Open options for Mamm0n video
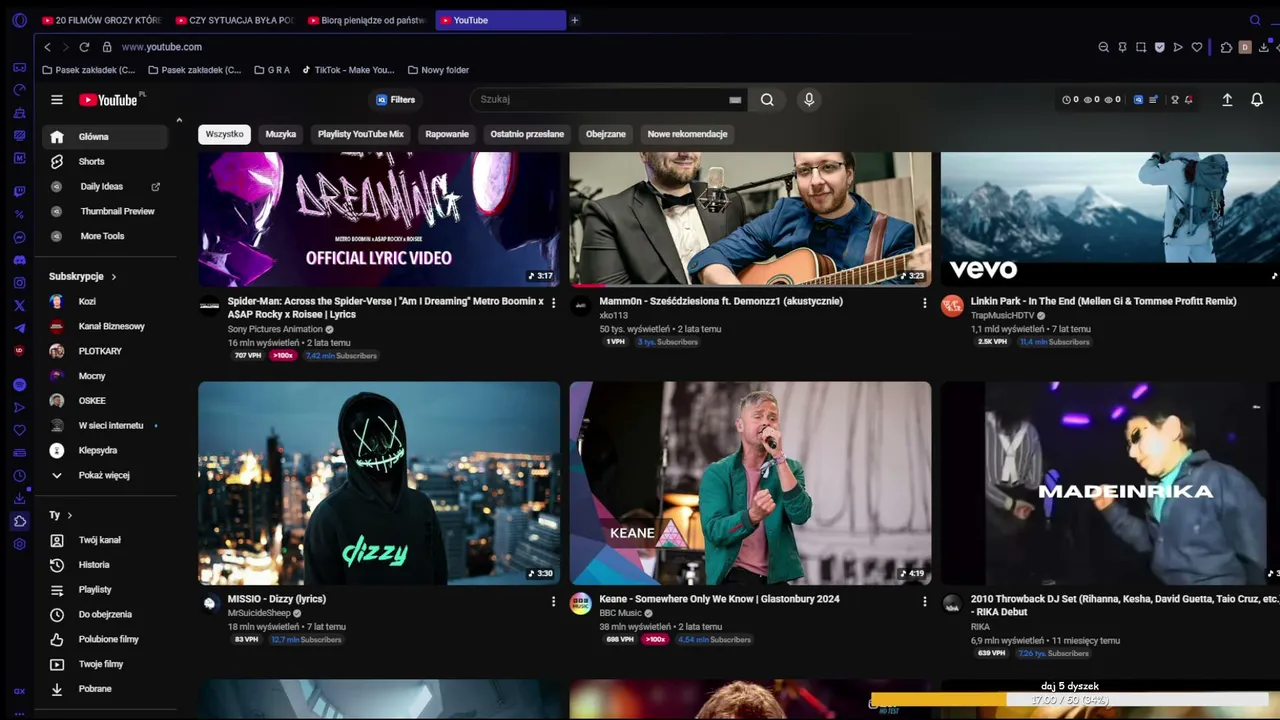The image size is (1280, 720). pos(924,303)
